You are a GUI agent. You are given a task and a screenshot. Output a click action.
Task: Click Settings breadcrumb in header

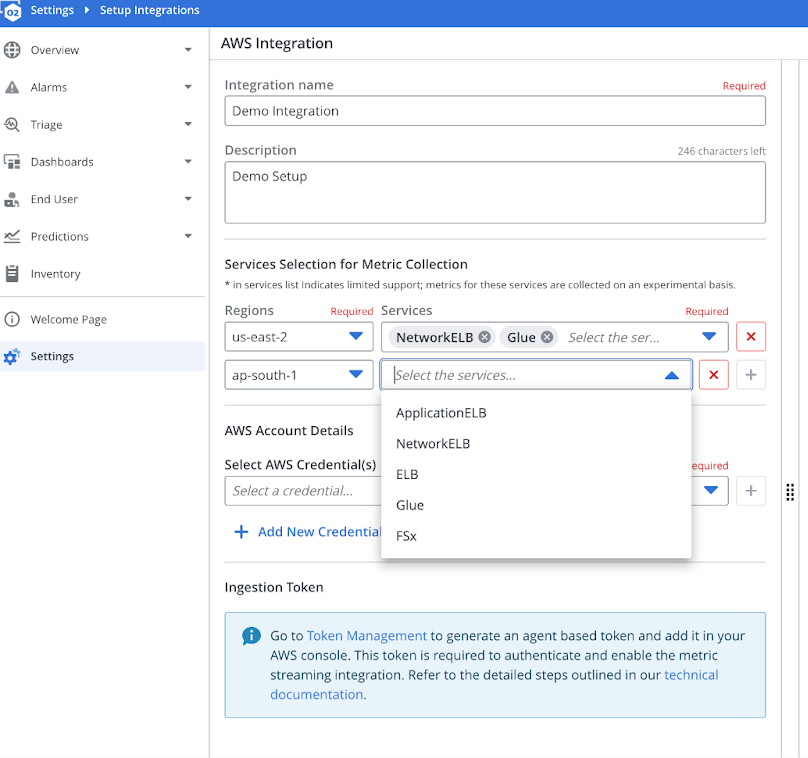[52, 10]
